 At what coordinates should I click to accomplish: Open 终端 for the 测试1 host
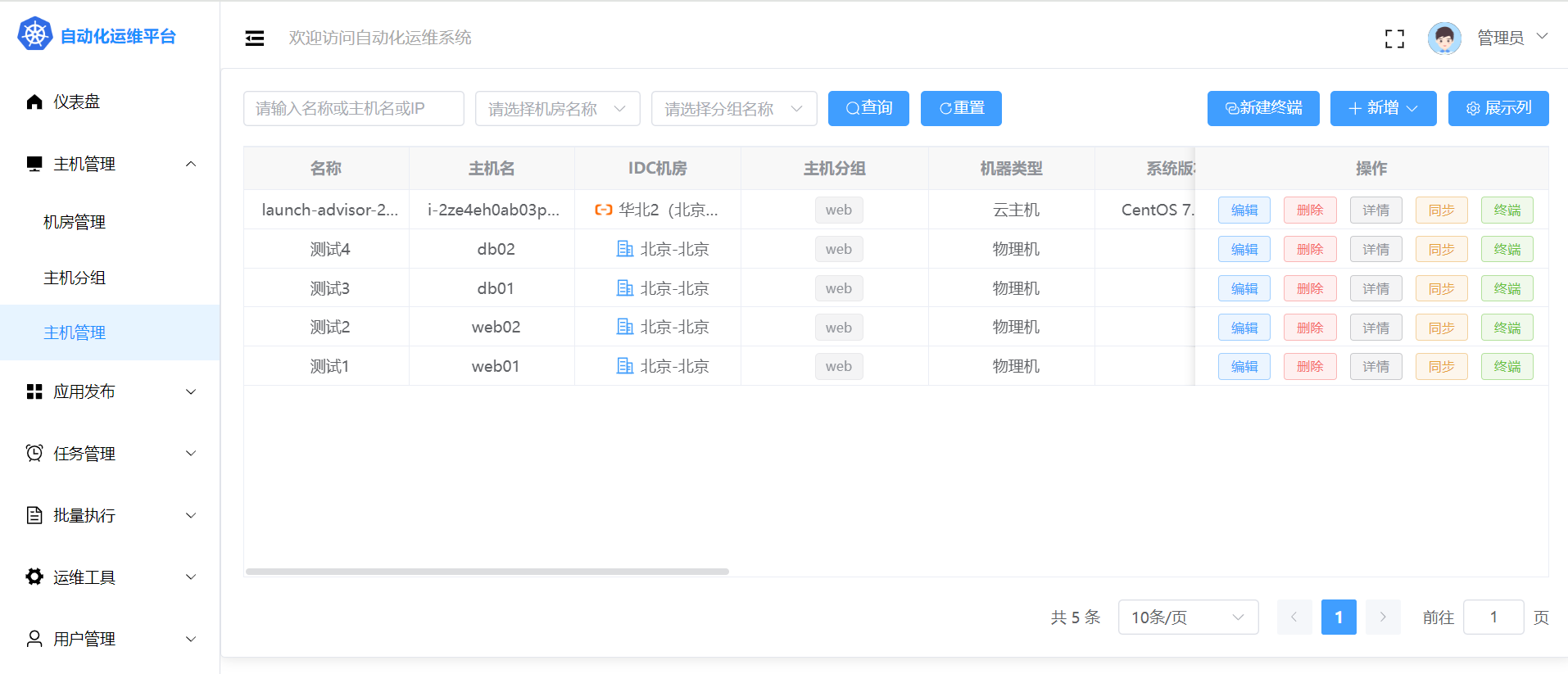pos(1507,366)
